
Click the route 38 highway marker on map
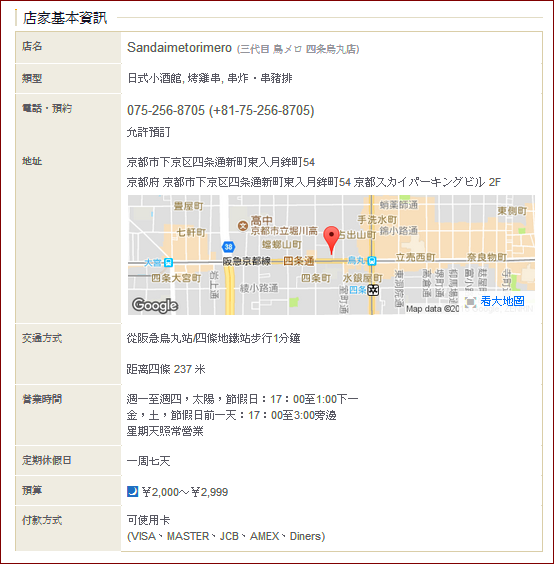pyautogui.click(x=228, y=247)
